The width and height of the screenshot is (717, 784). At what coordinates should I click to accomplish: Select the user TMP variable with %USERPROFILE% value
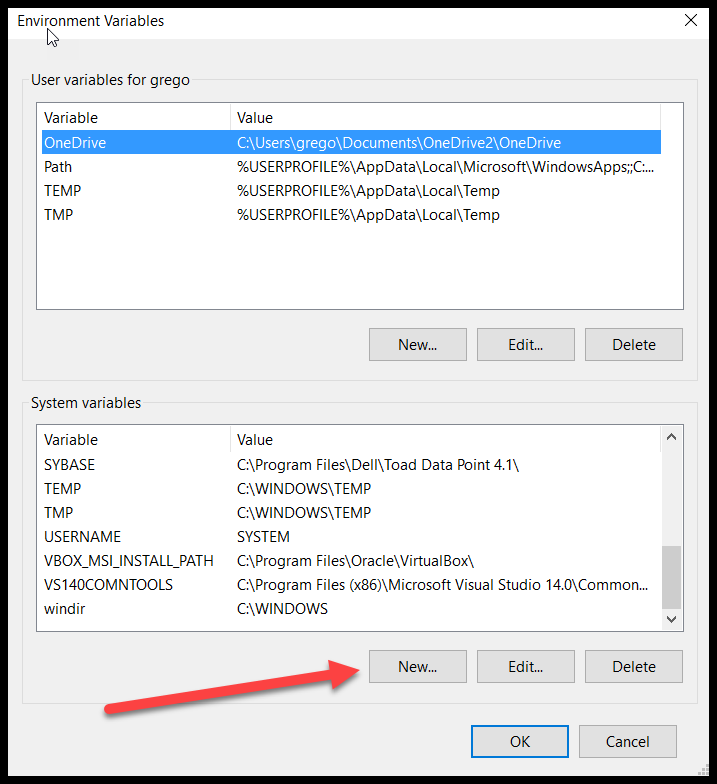351,214
